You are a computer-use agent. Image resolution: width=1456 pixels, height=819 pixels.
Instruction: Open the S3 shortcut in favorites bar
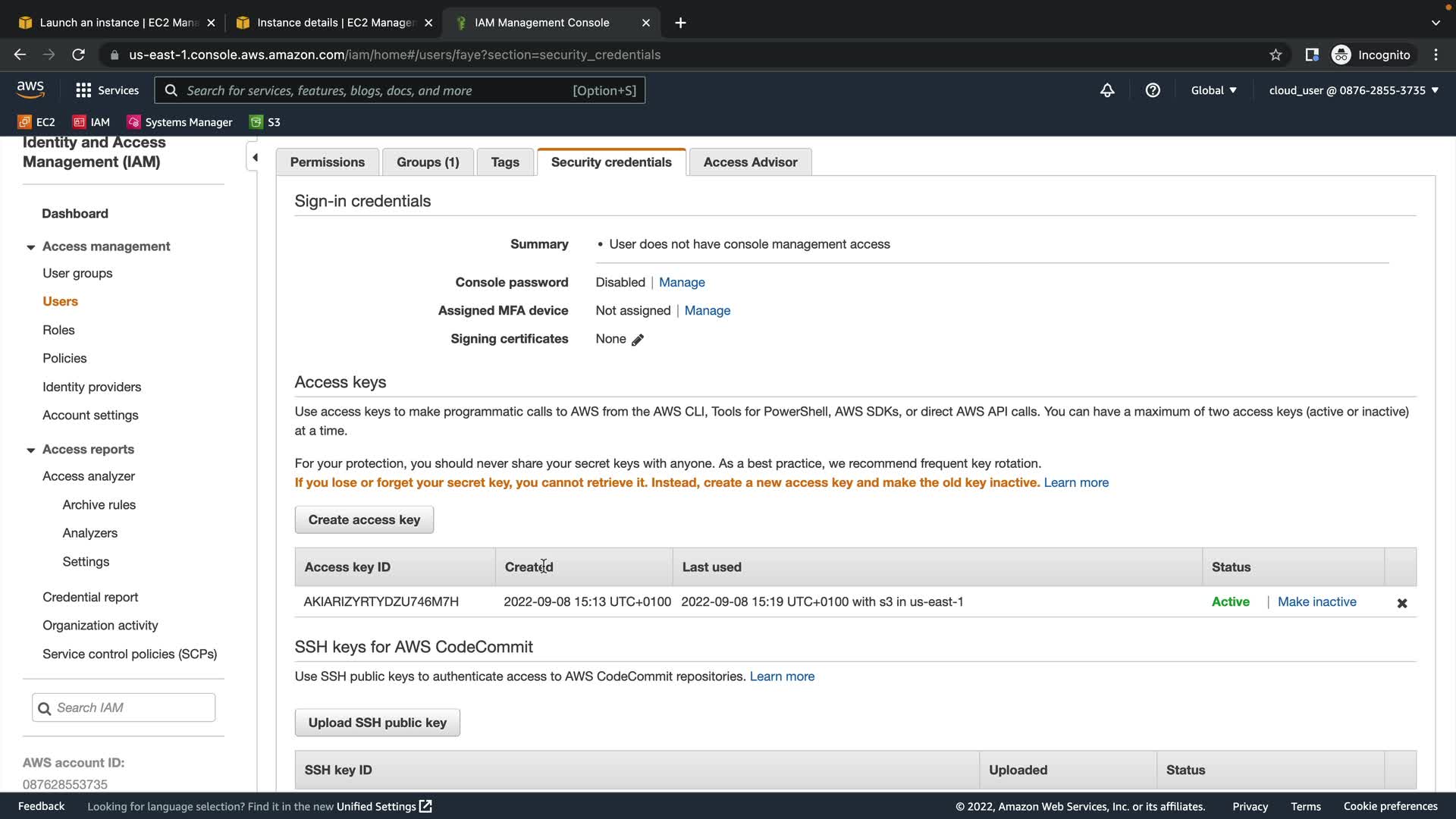pyautogui.click(x=265, y=122)
